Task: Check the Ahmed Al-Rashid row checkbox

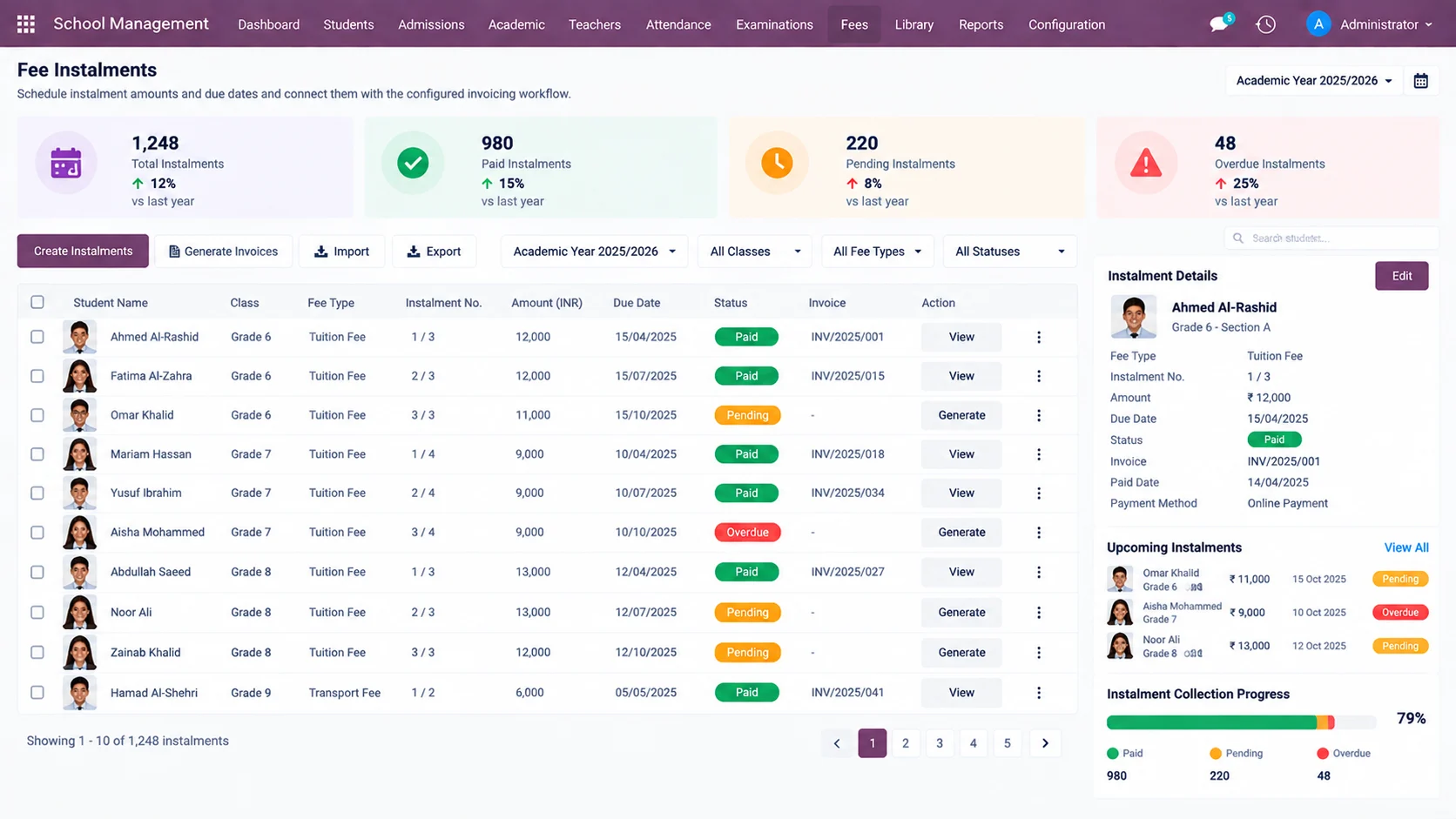Action: [x=37, y=337]
